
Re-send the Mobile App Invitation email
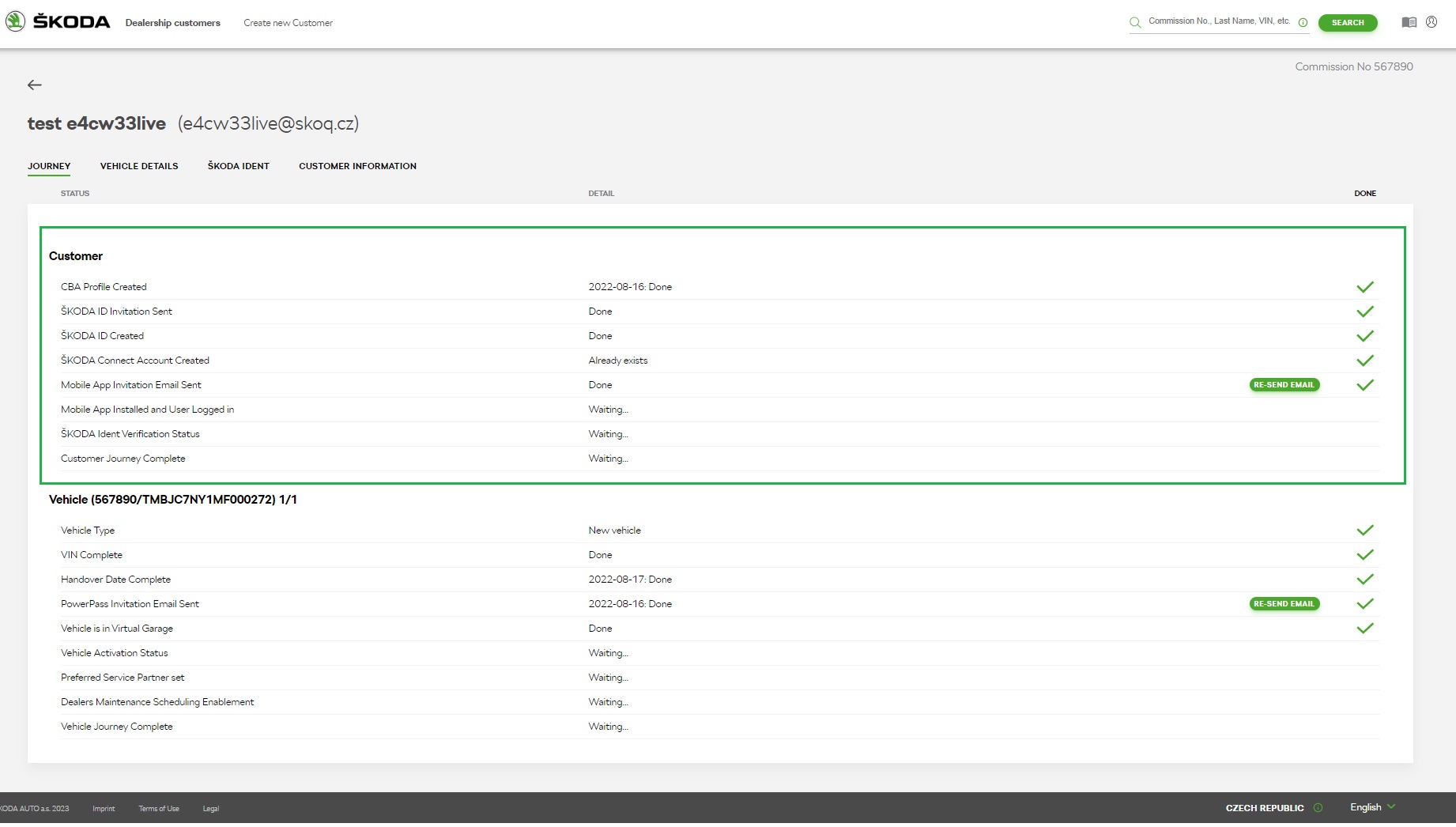1284,385
